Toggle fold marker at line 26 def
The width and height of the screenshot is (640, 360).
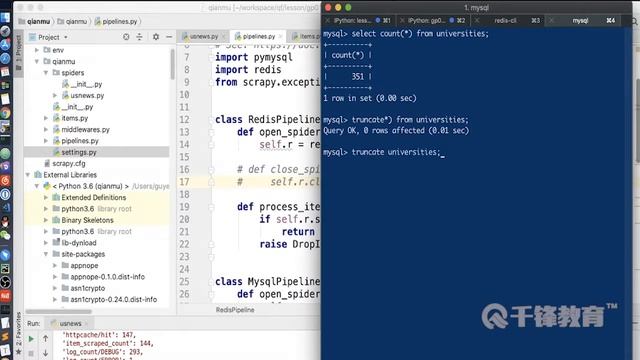211,294
